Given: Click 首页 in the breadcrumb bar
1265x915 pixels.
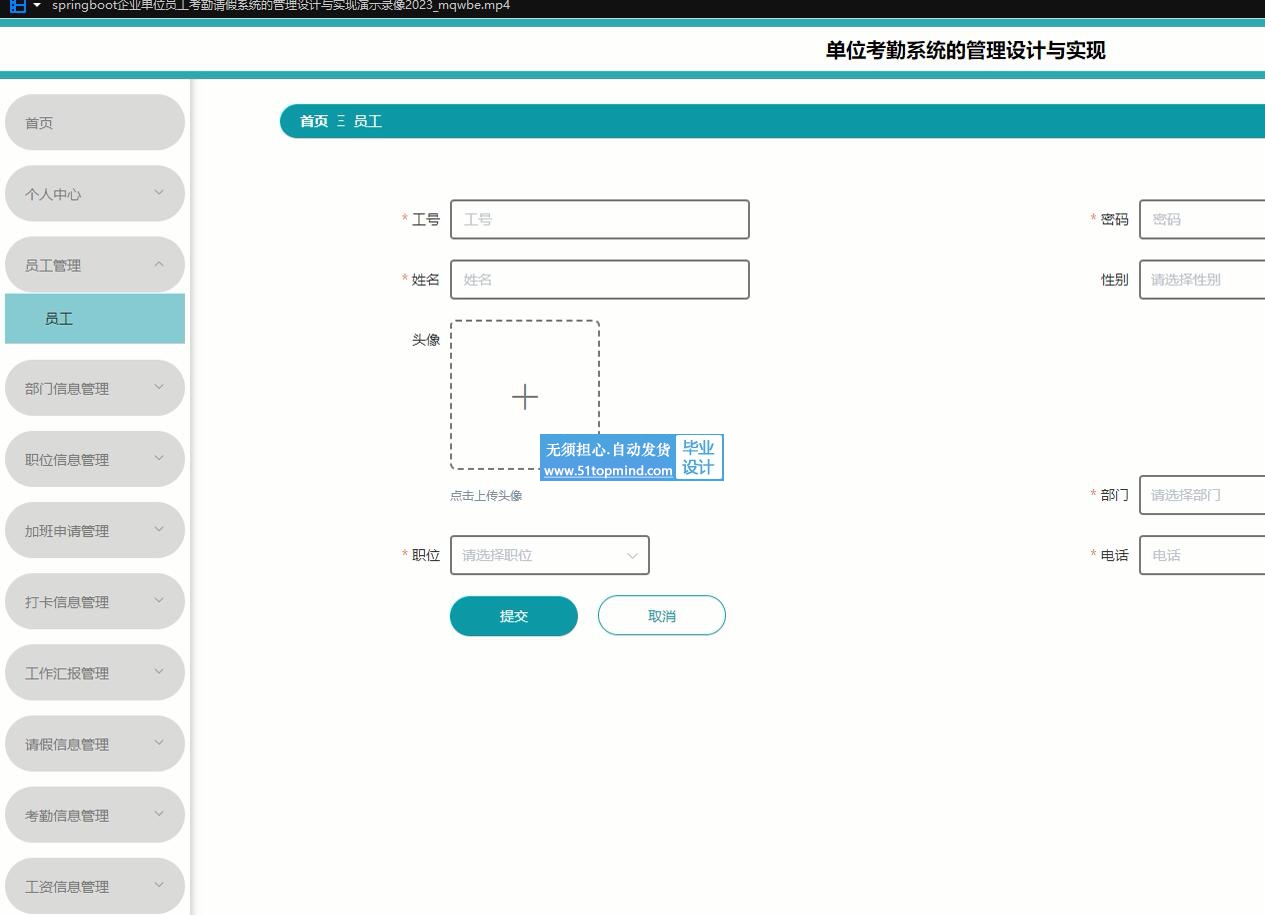Looking at the screenshot, I should pos(314,121).
